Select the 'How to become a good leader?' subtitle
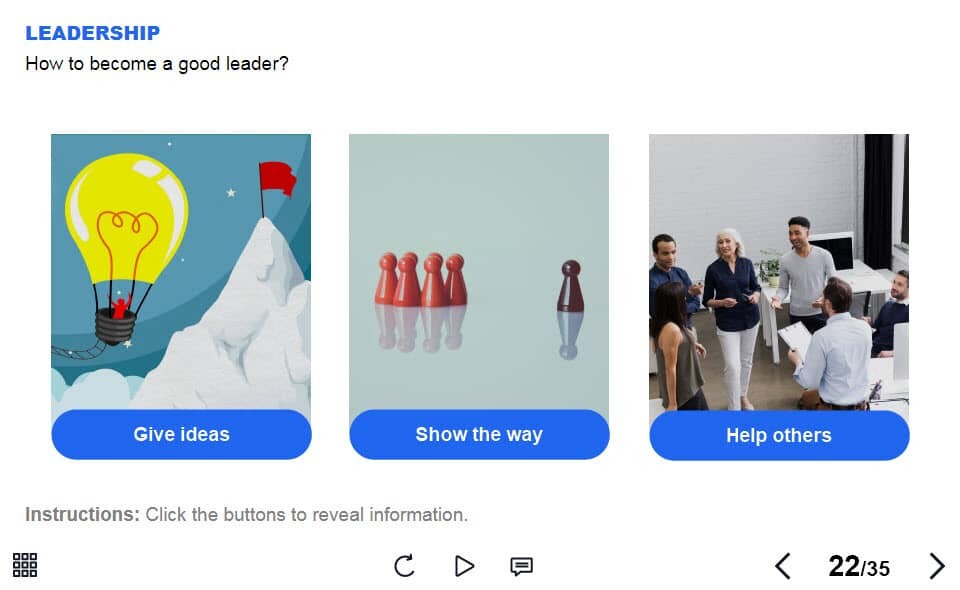 (x=157, y=64)
